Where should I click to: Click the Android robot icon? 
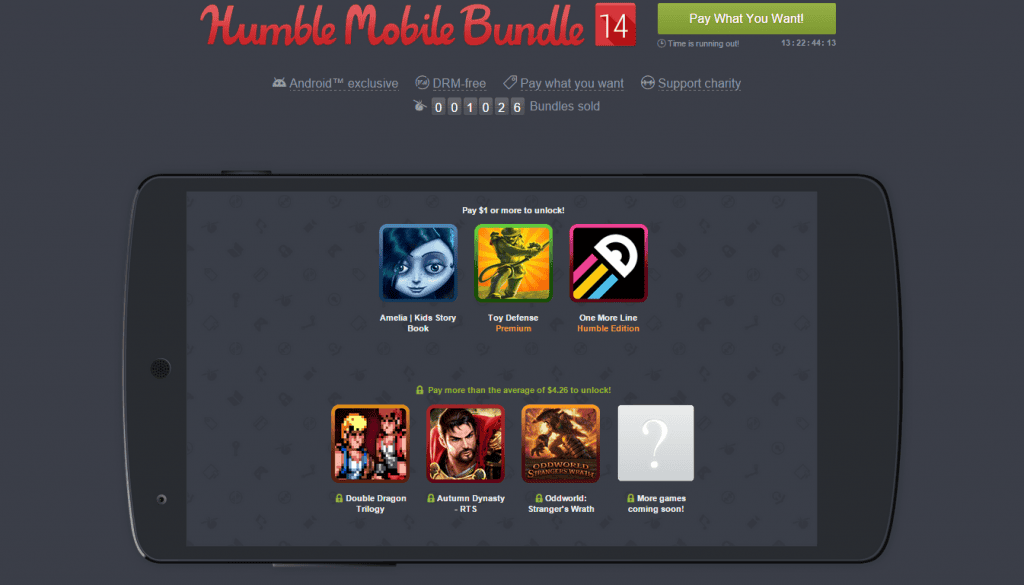tap(279, 83)
